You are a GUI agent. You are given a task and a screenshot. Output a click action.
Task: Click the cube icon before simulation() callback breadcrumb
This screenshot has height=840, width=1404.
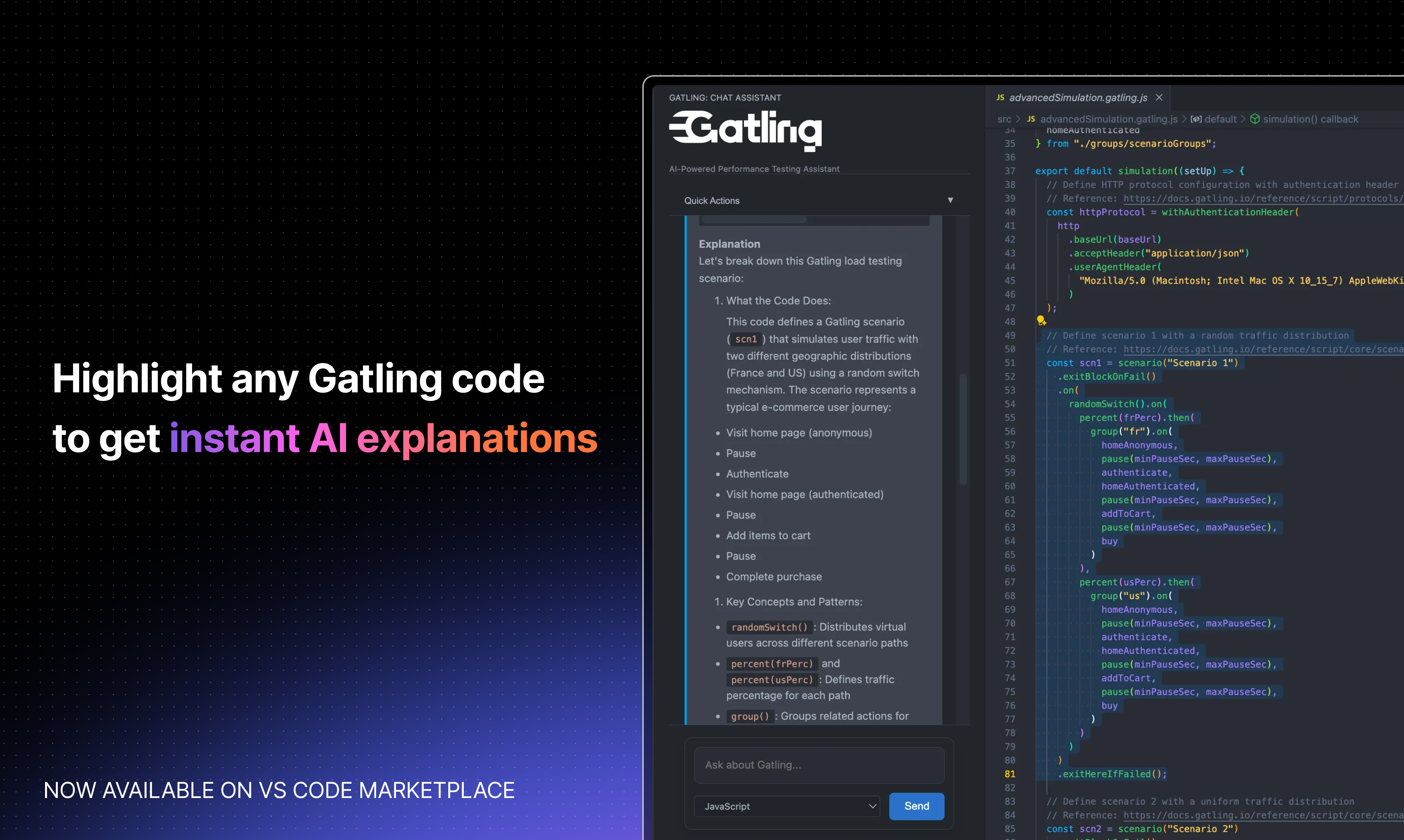1256,119
